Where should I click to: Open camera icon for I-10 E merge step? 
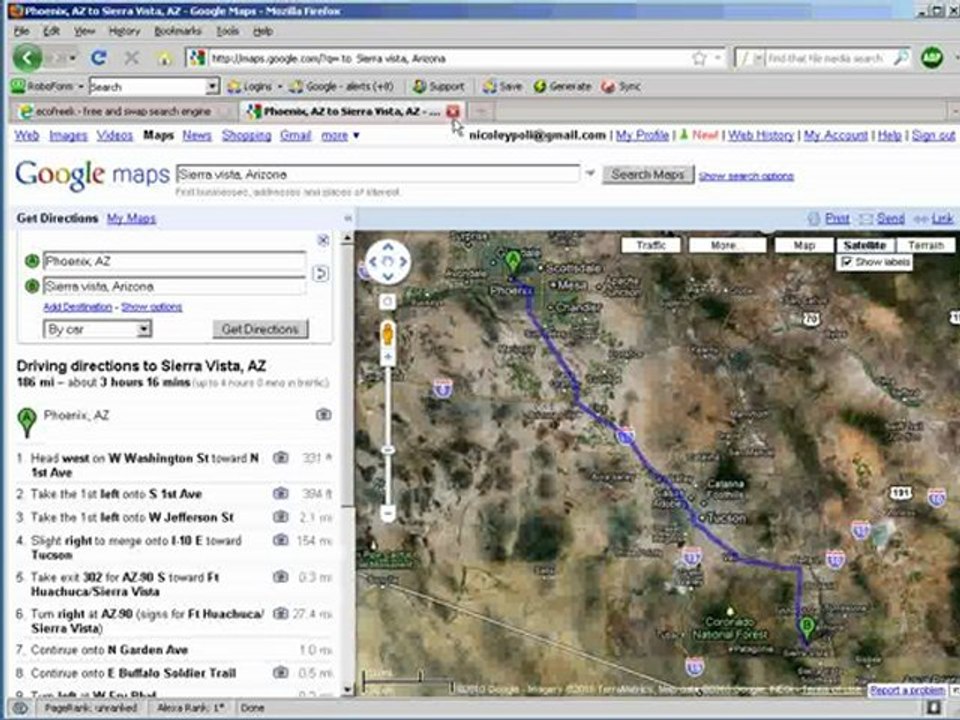tap(280, 540)
